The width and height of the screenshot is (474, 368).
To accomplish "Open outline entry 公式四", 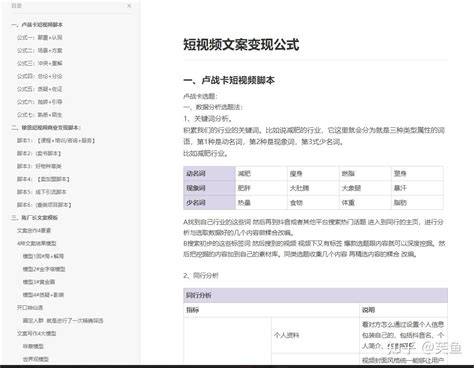I will click(x=40, y=76).
